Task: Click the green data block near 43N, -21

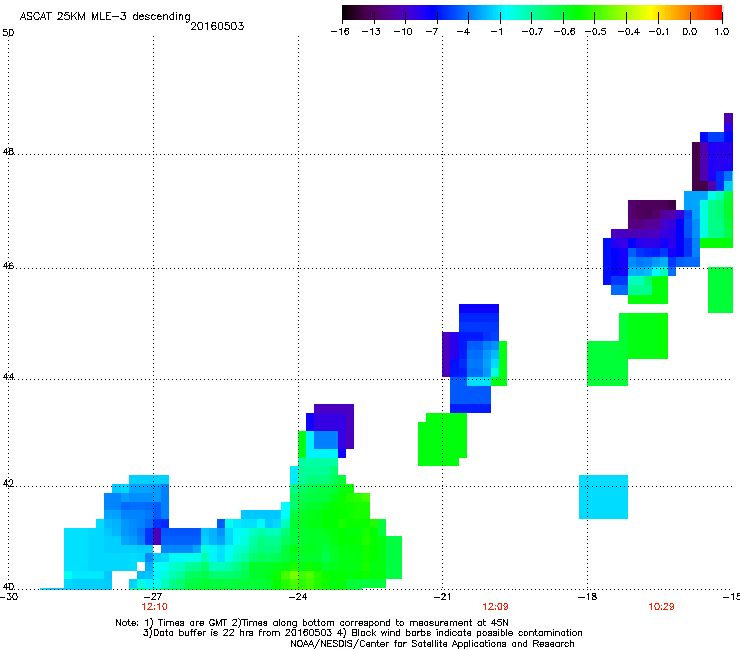Action: click(x=442, y=439)
